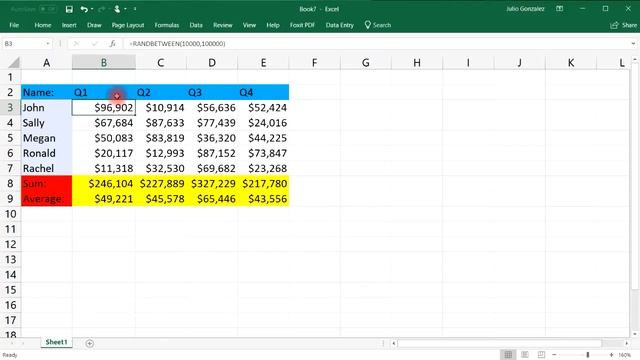Click next sheet navigation arrow

(23, 343)
